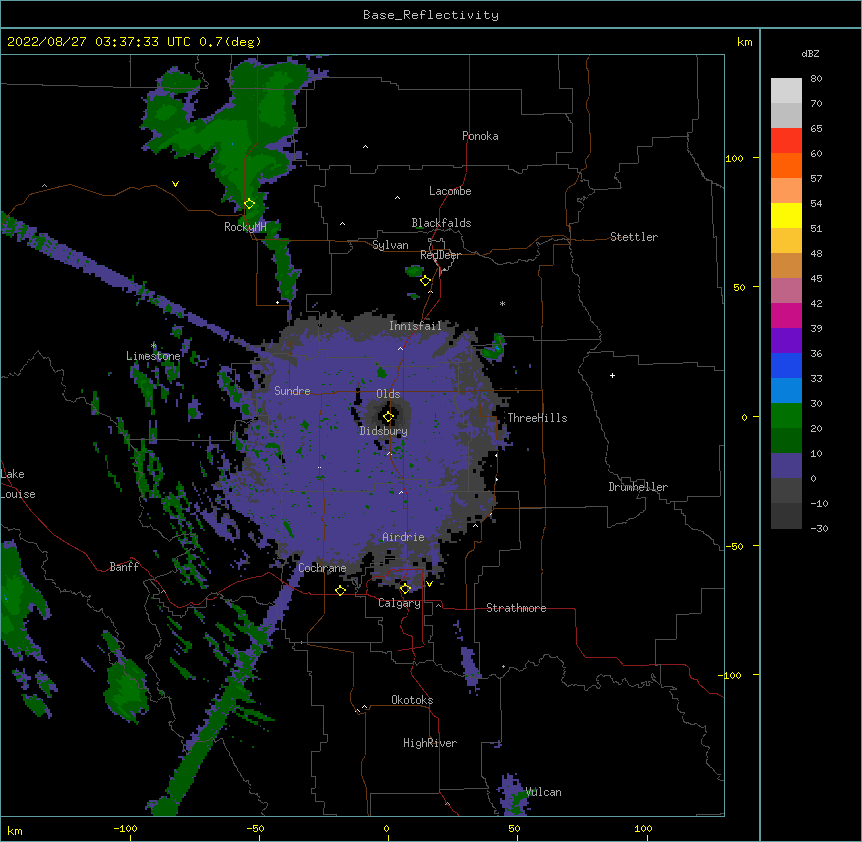The width and height of the screenshot is (862, 842).
Task: Click the yellow diamond marker above Calgary
Action: pyautogui.click(x=405, y=589)
